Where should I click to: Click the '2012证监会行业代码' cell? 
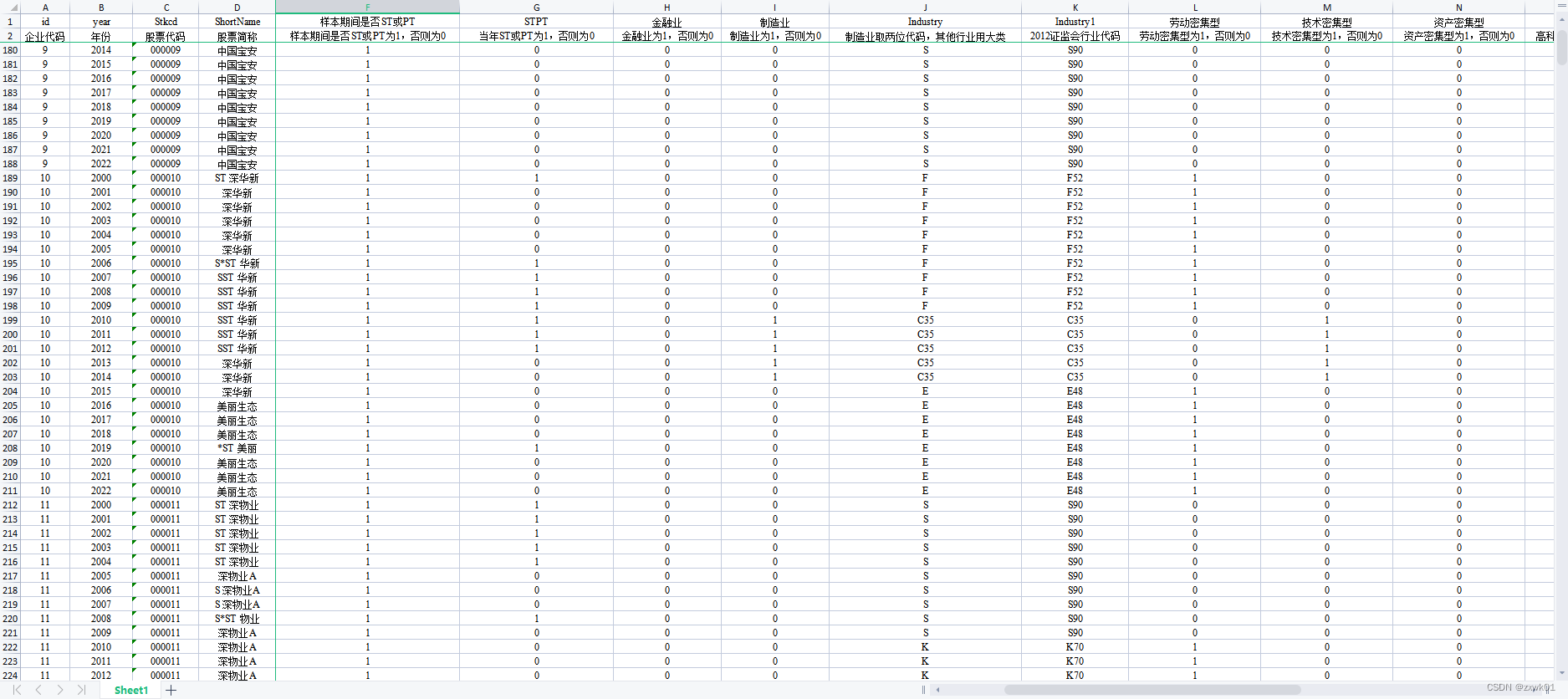1075,36
